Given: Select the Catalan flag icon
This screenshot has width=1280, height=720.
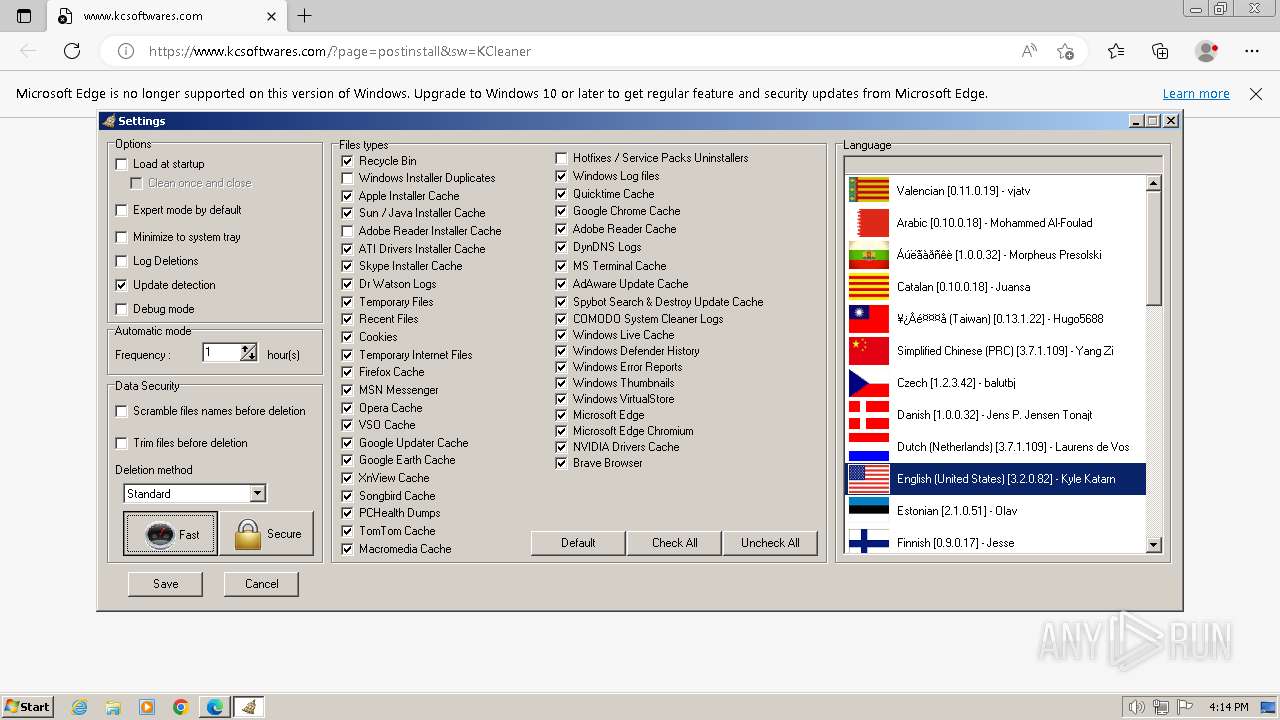Looking at the screenshot, I should [868, 287].
